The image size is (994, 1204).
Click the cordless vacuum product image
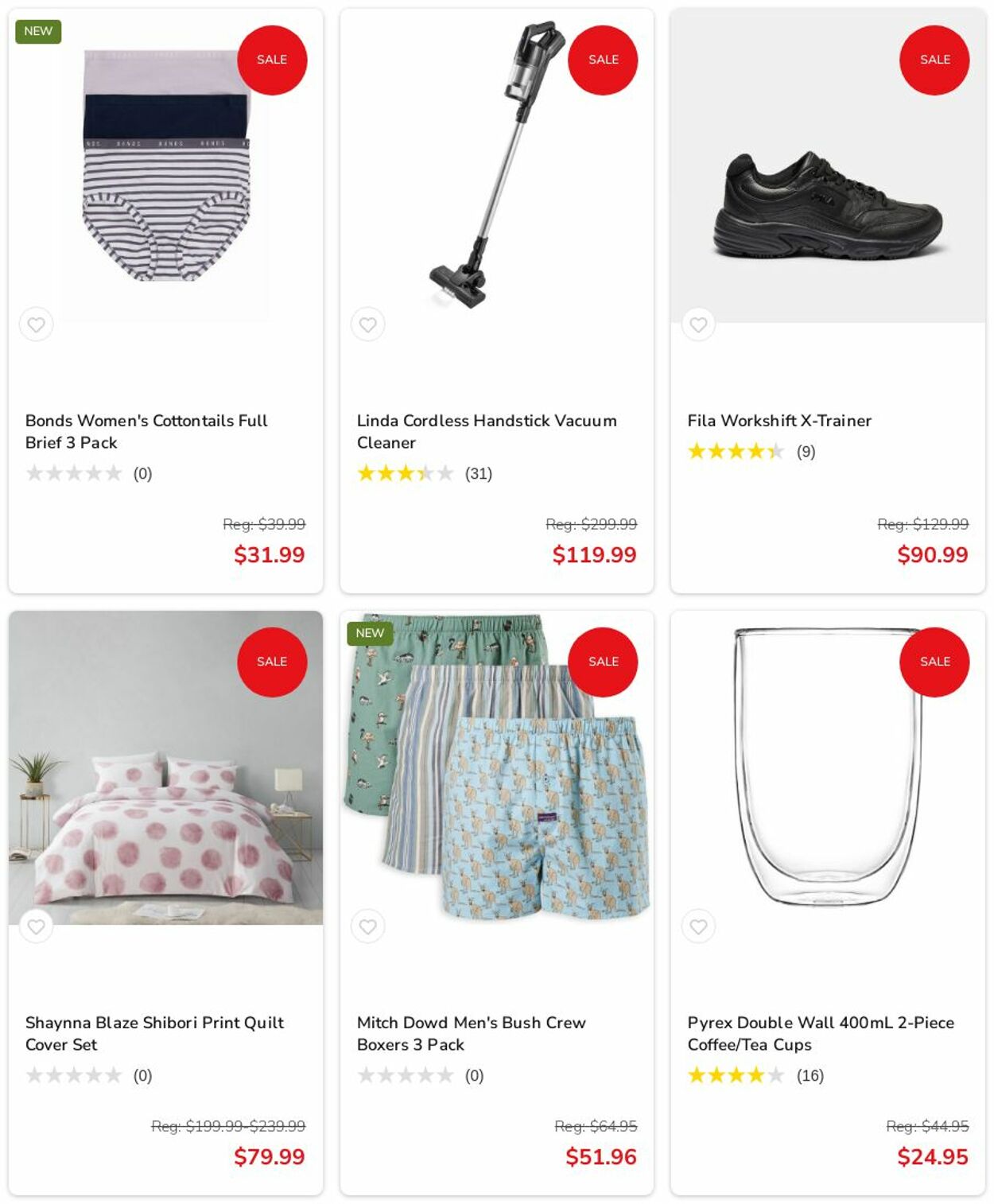pos(493,167)
